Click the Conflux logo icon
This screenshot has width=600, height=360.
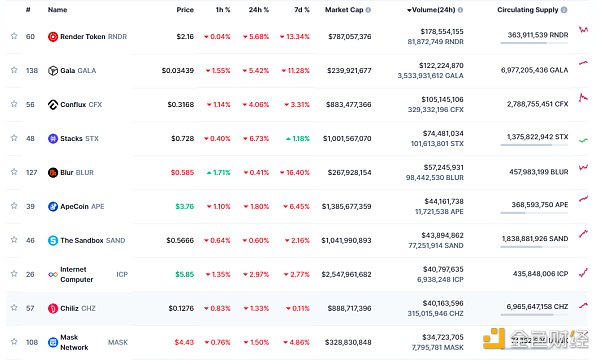(53, 104)
